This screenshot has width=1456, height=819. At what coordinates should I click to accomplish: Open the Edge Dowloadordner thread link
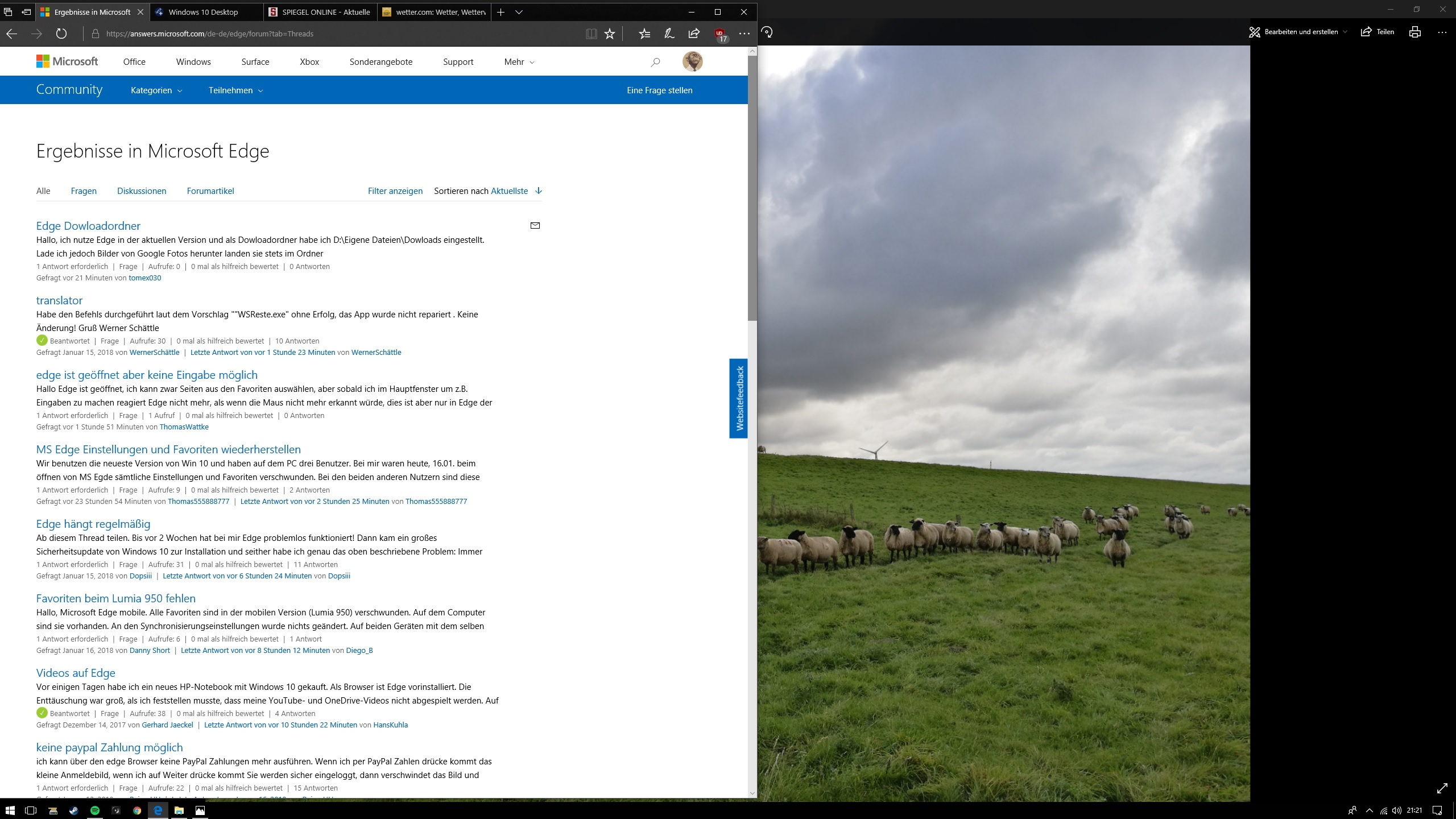(x=88, y=225)
